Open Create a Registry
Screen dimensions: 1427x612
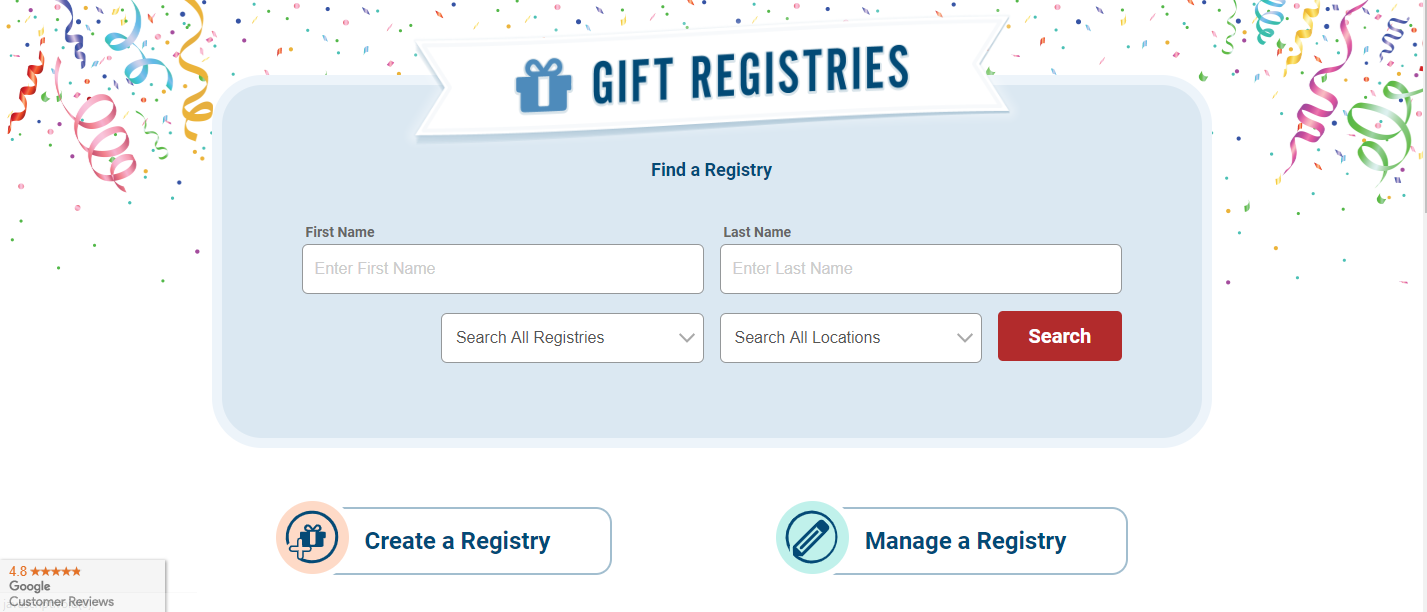click(459, 540)
